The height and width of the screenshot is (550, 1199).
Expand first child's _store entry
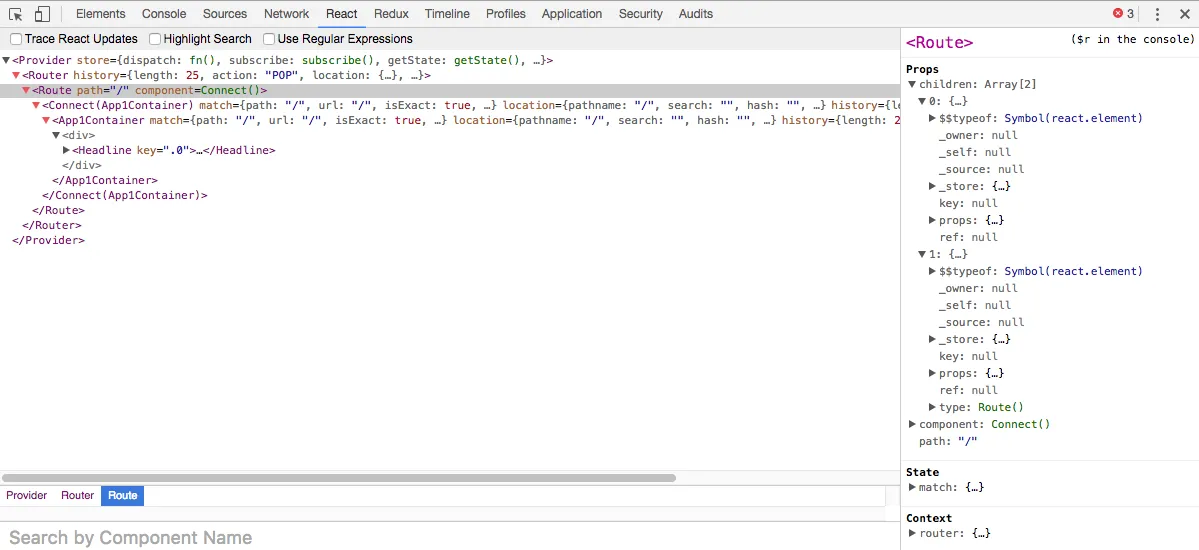[932, 187]
